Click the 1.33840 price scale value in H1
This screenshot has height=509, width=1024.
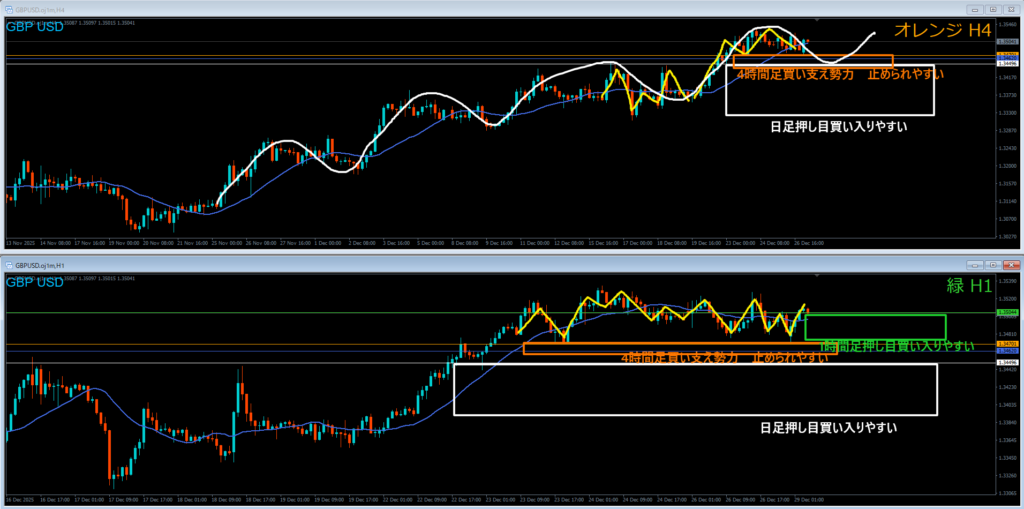tap(1007, 421)
